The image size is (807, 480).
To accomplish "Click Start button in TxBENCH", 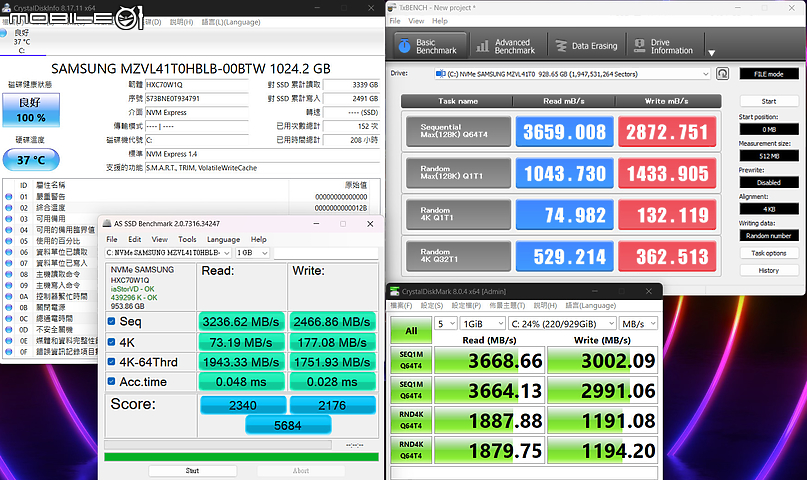I will (x=769, y=101).
